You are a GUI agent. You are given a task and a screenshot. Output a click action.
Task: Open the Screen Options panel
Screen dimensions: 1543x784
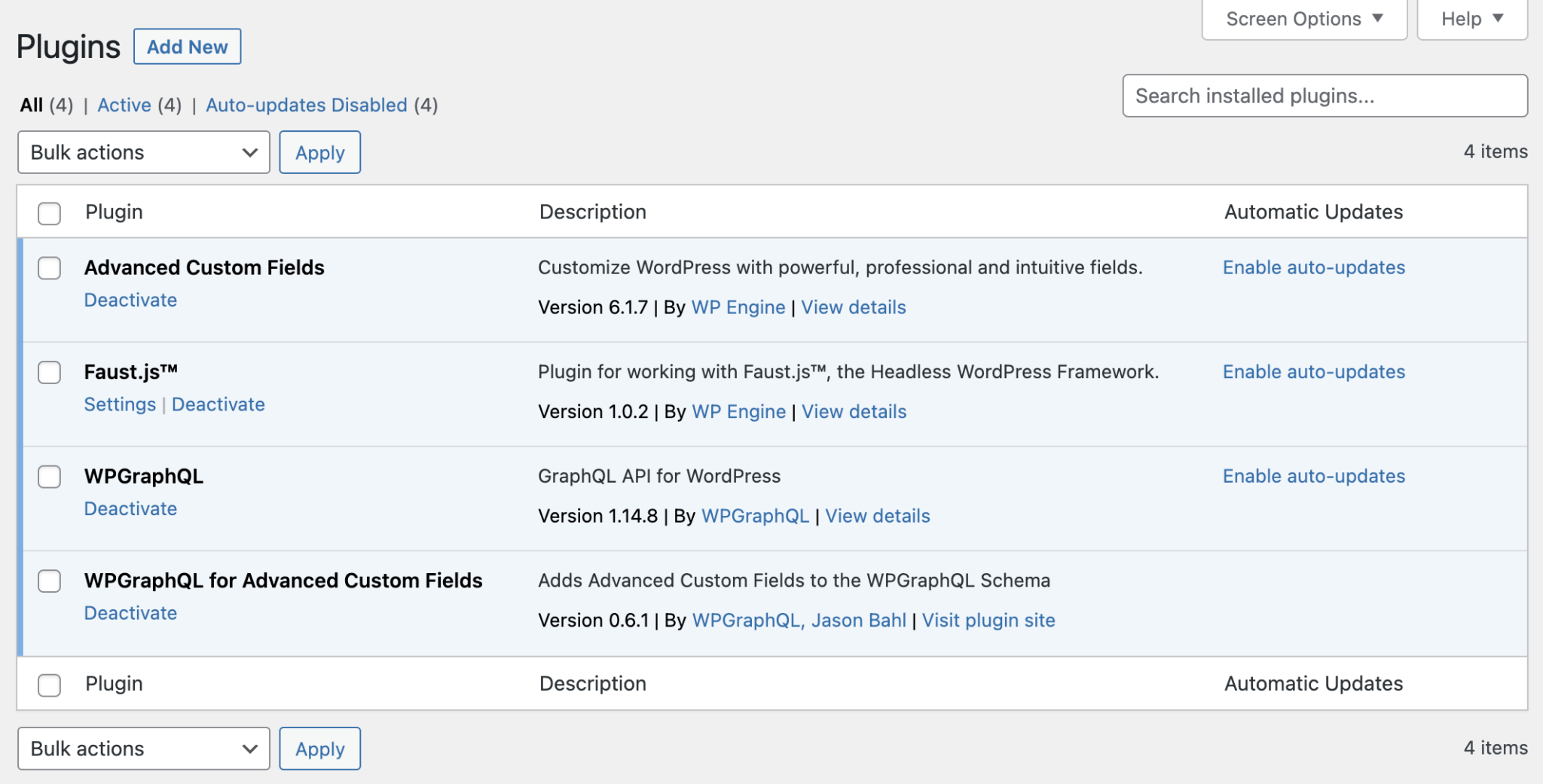tap(1303, 19)
